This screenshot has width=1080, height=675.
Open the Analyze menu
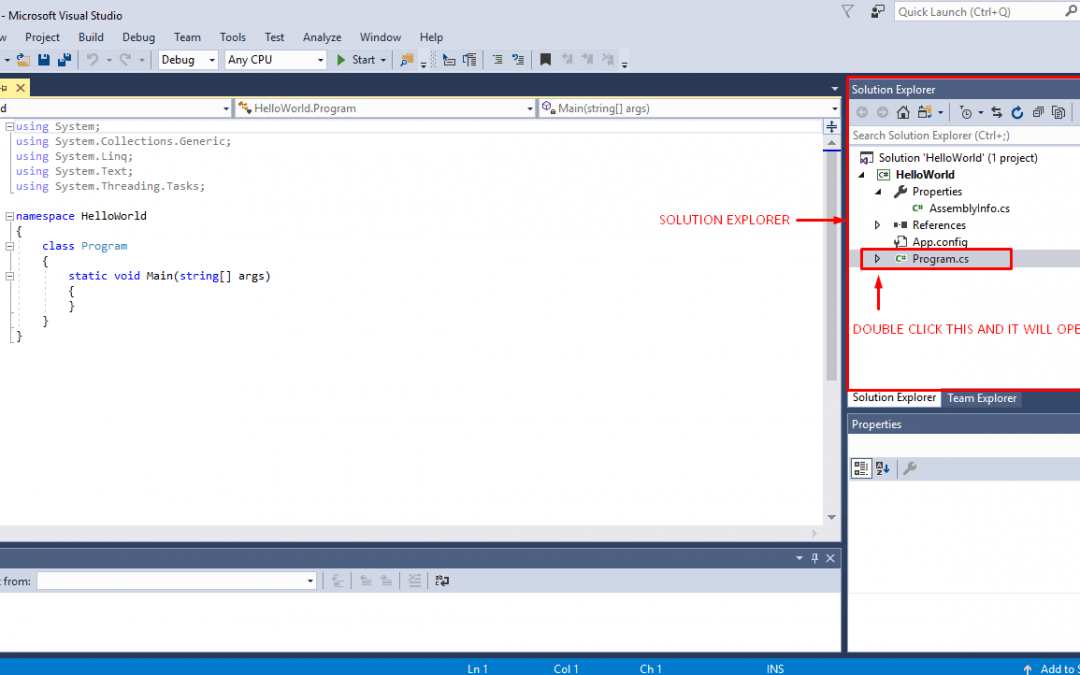pyautogui.click(x=322, y=37)
